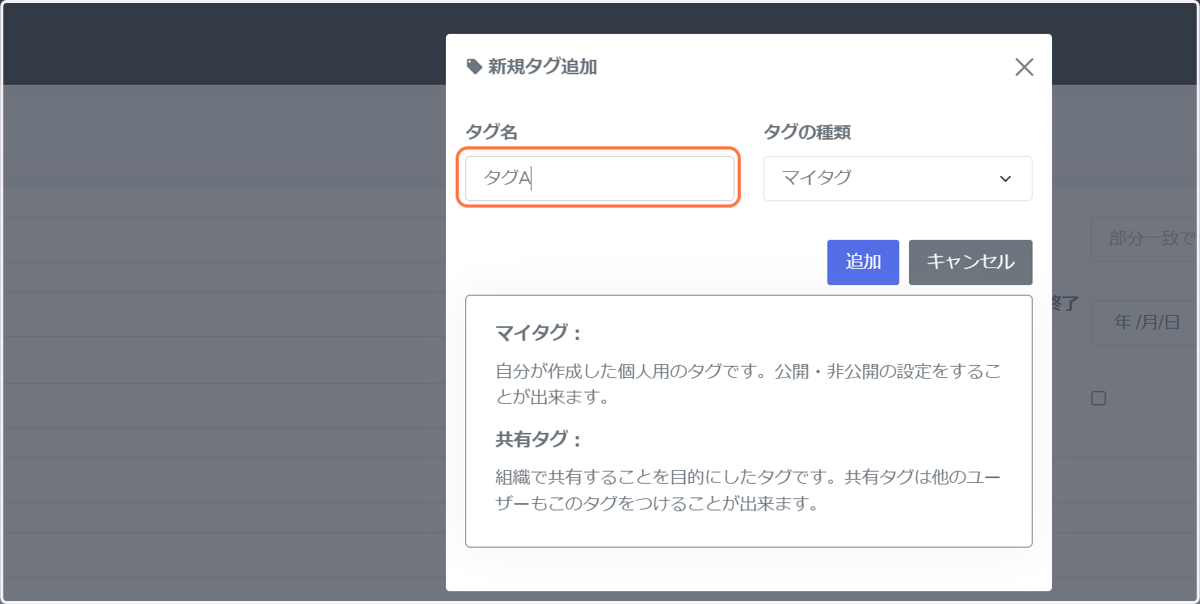Click the 追加 button
The image size is (1200, 604).
[x=863, y=262]
